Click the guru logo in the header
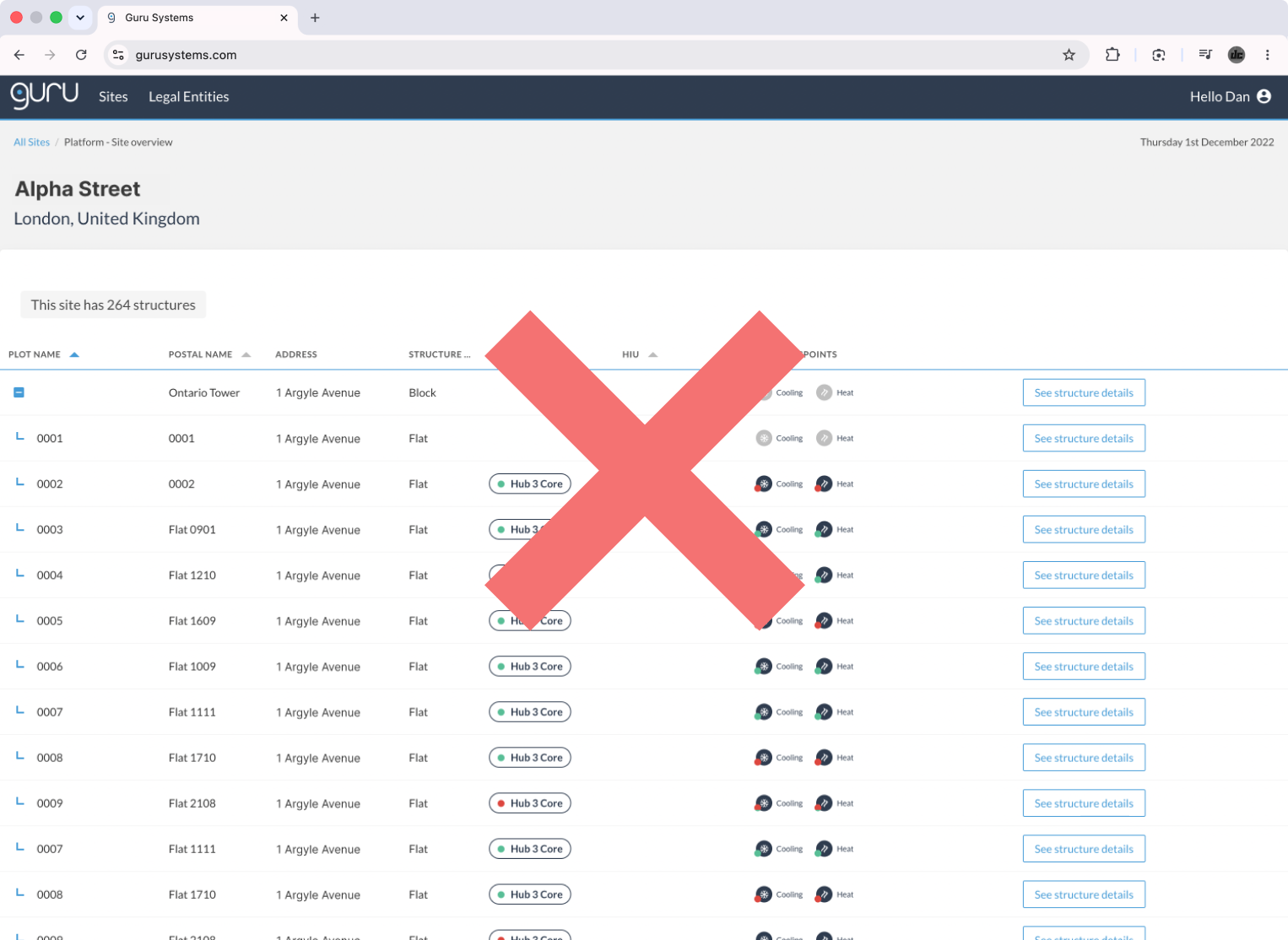 point(45,95)
